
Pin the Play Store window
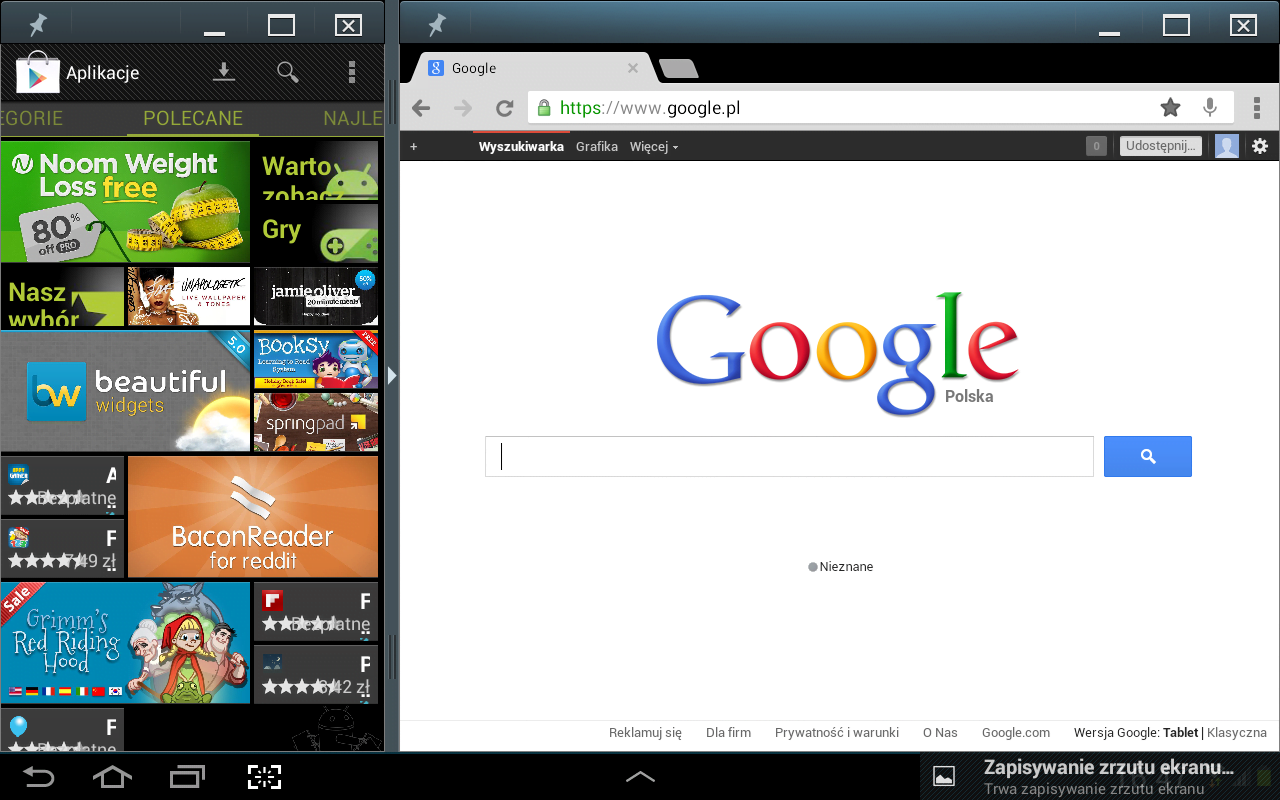pyautogui.click(x=38, y=25)
